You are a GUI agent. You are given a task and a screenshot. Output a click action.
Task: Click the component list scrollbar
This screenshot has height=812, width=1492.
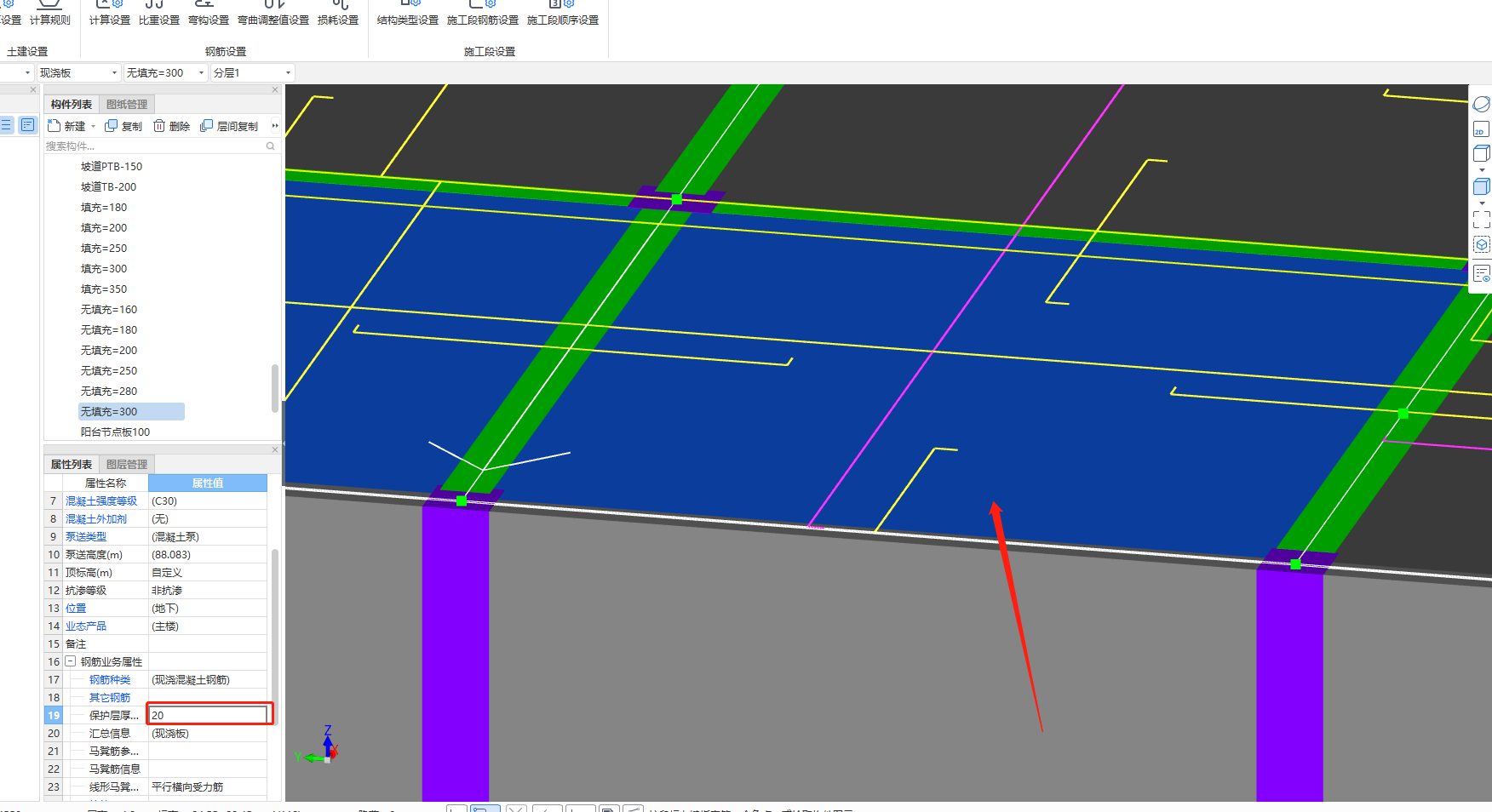[275, 388]
